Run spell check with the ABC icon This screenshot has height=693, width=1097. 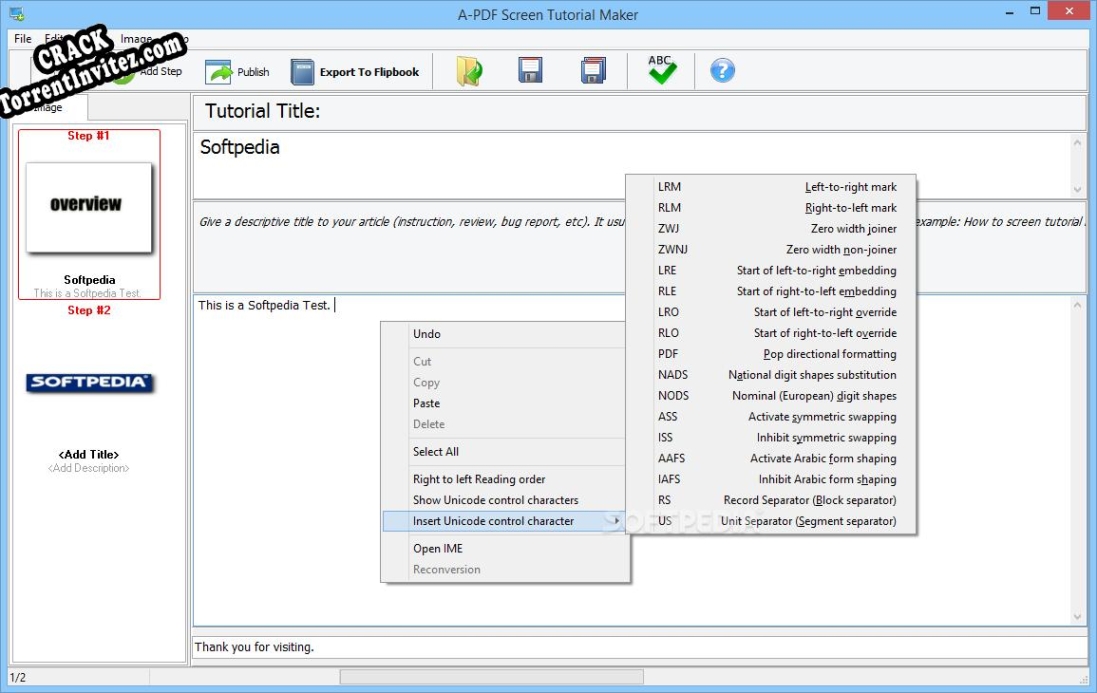coord(659,70)
